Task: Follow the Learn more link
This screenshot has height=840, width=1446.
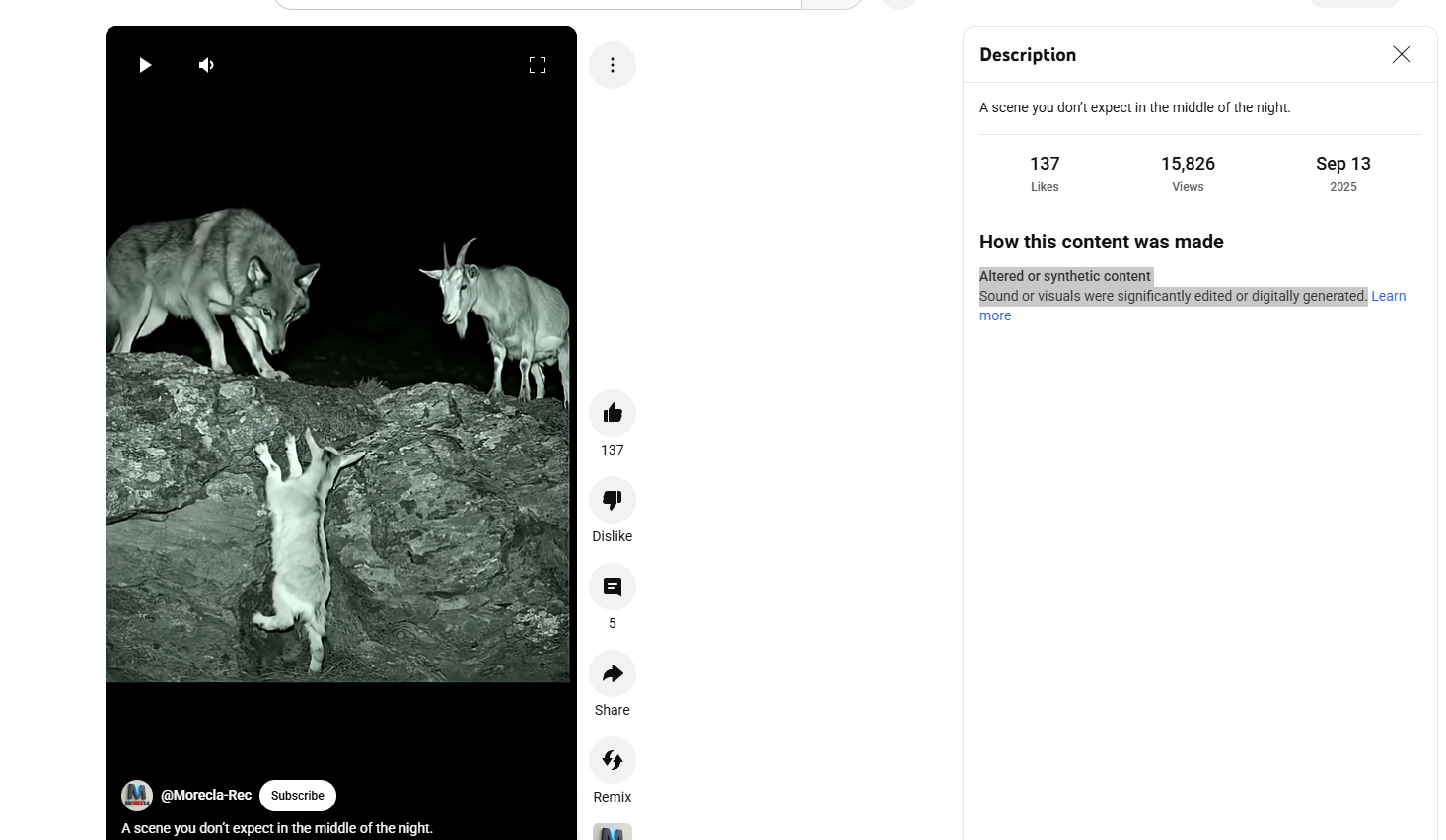Action: click(x=1388, y=296)
